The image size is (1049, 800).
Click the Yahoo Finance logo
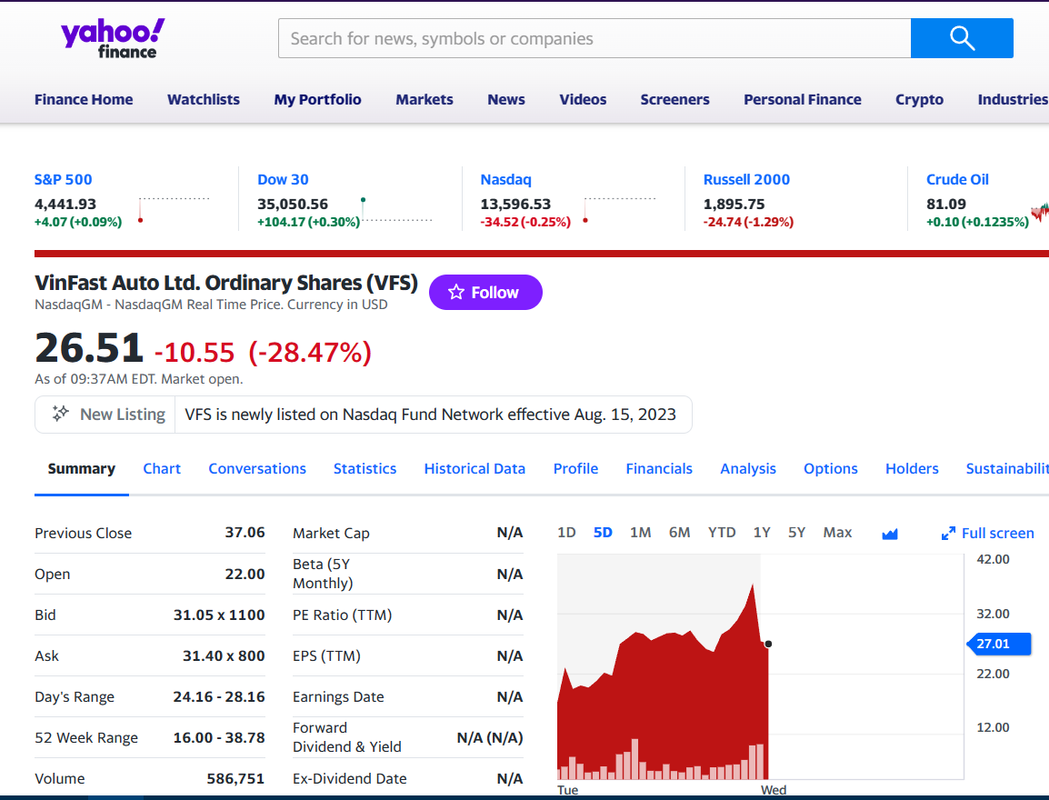112,39
